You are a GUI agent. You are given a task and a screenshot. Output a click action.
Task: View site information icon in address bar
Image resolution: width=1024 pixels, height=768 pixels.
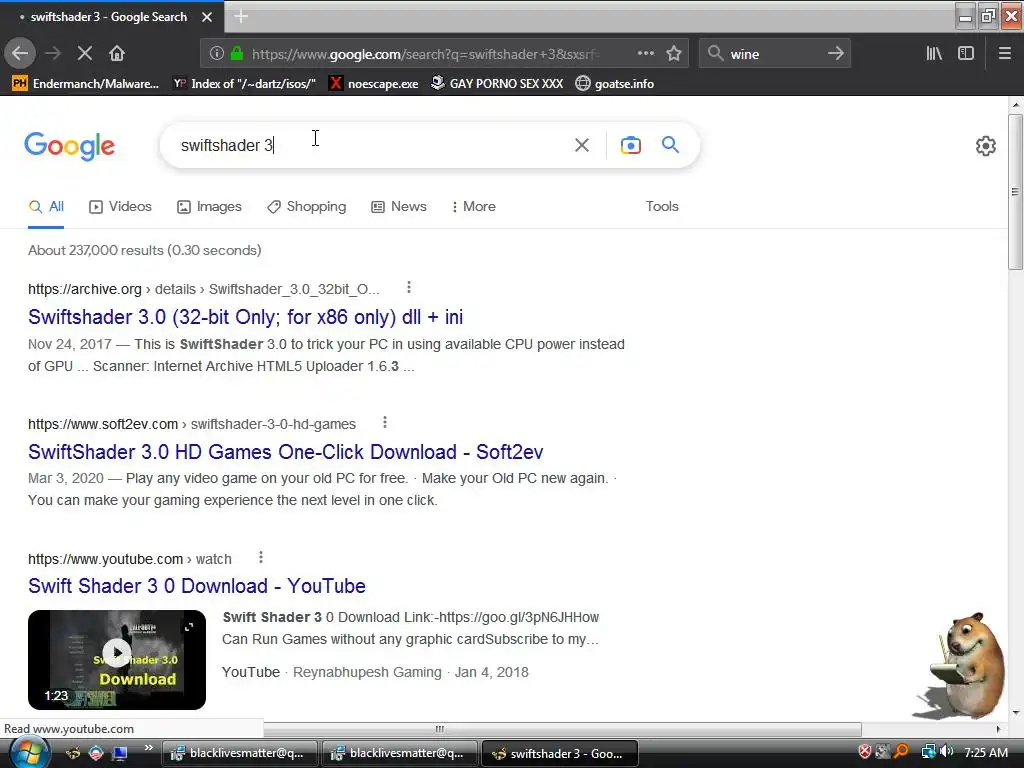[x=217, y=54]
